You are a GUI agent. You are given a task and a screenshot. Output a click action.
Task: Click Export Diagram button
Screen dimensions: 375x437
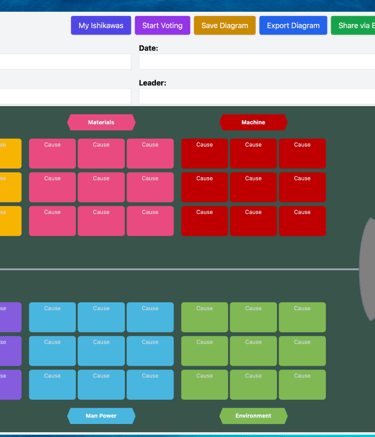(293, 25)
